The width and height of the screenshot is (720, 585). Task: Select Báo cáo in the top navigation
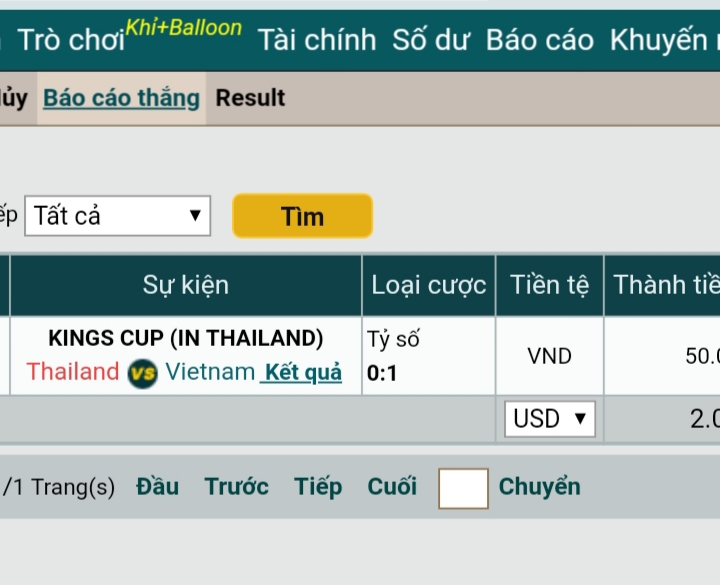(540, 40)
